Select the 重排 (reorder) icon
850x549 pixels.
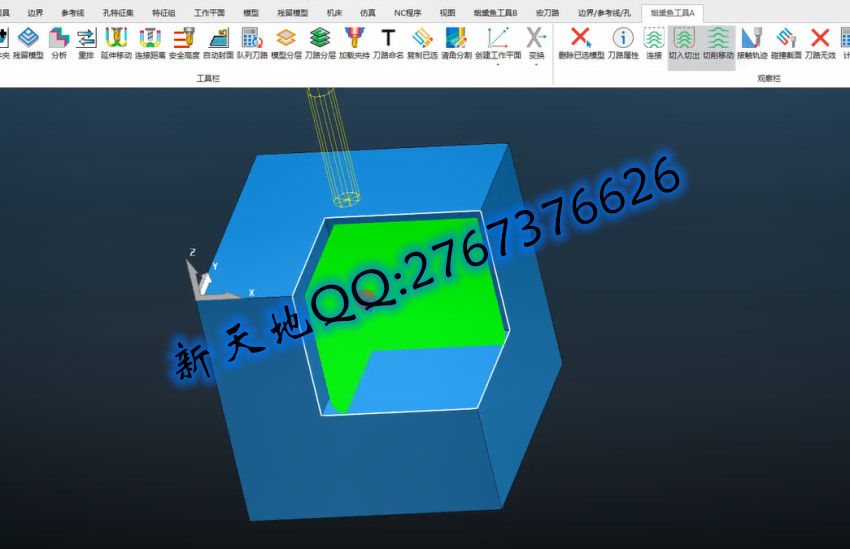click(86, 43)
